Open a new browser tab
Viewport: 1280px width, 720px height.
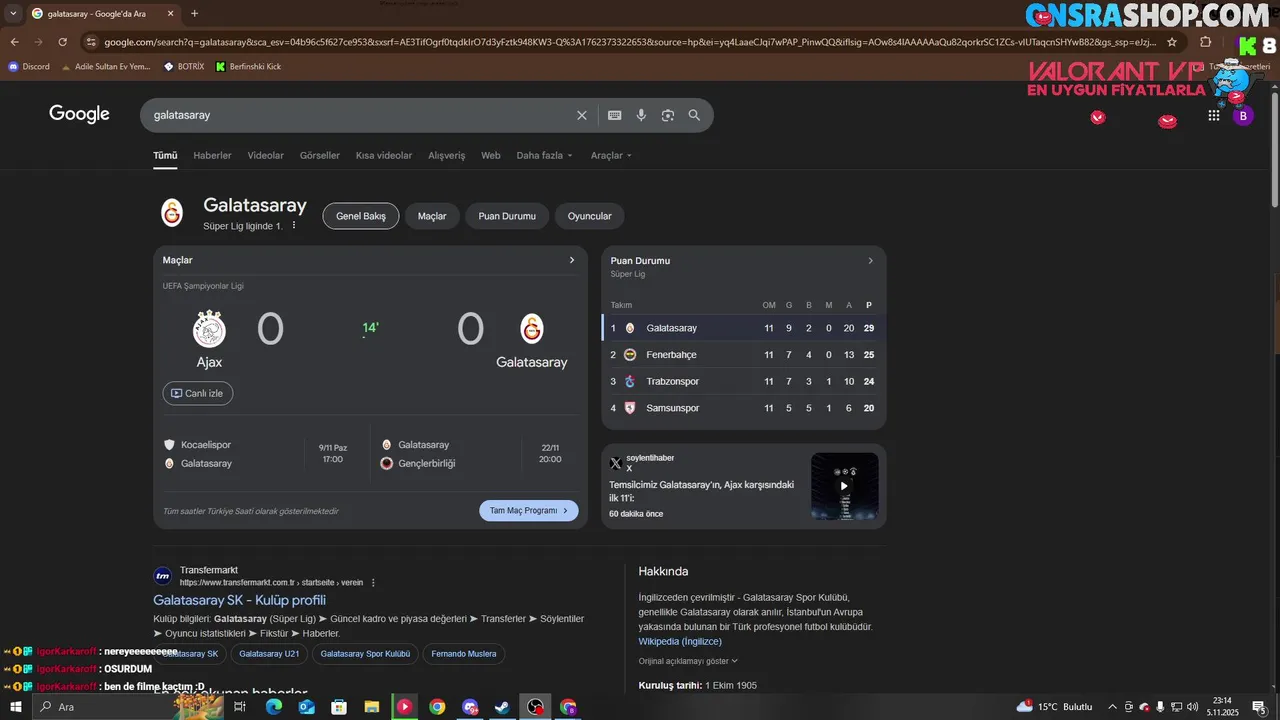pos(194,13)
